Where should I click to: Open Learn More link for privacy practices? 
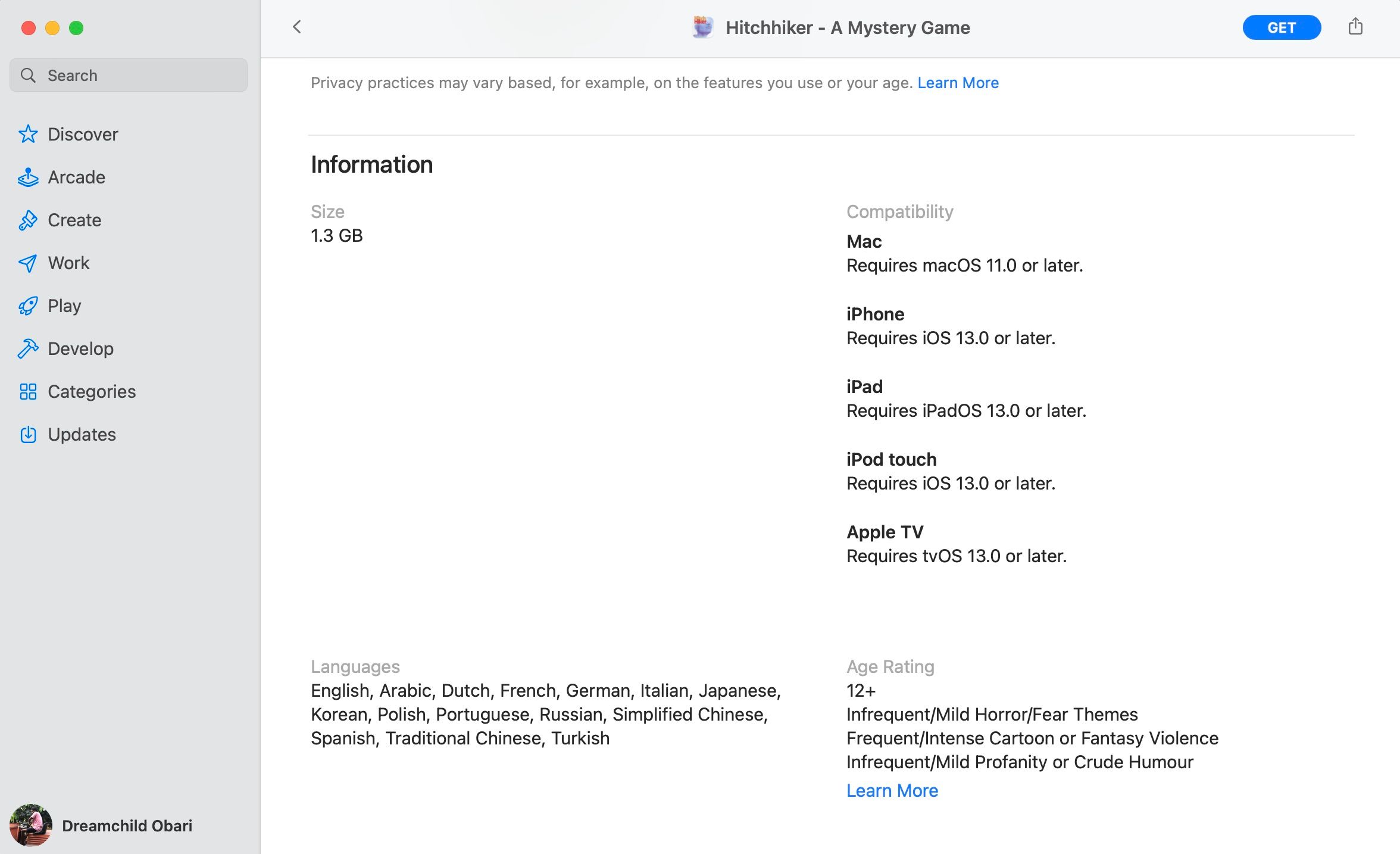click(958, 83)
